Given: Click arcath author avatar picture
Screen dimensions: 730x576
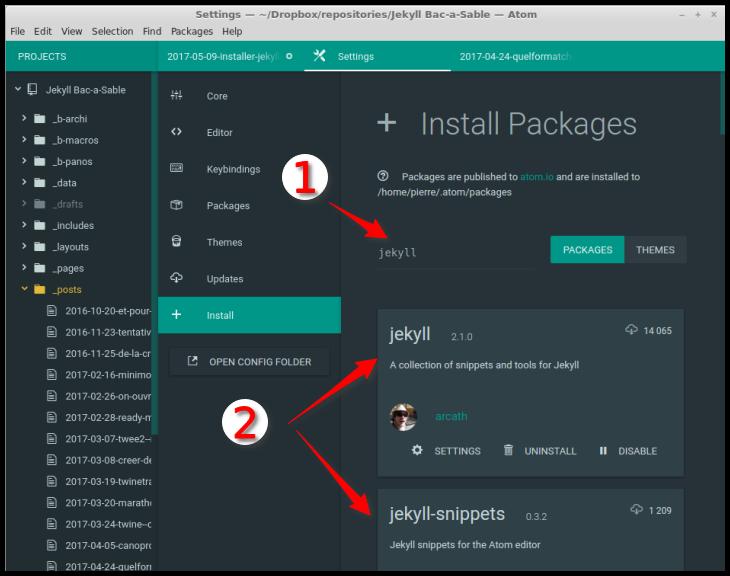Looking at the screenshot, I should click(403, 417).
